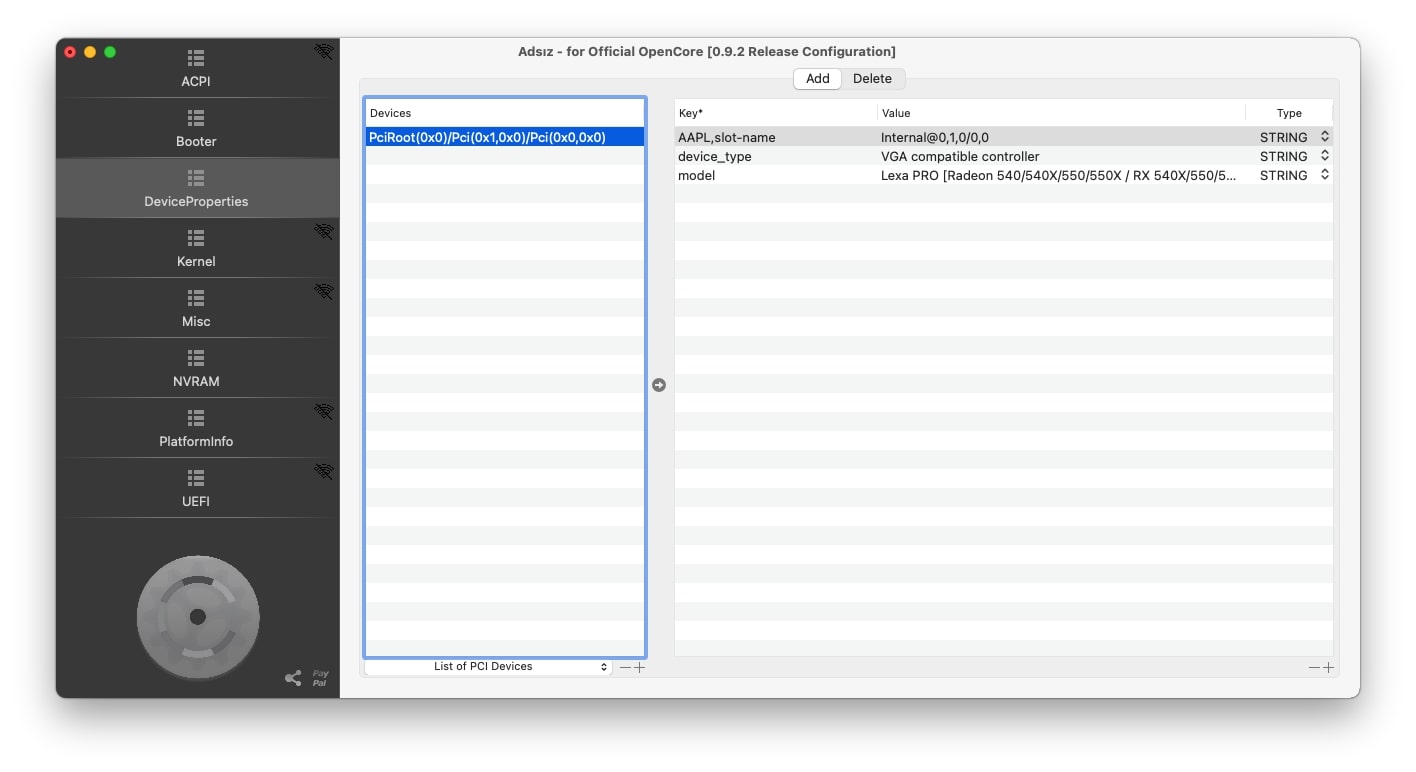This screenshot has height=772, width=1416.
Task: Click the share icon in sidebar
Action: [x=293, y=678]
